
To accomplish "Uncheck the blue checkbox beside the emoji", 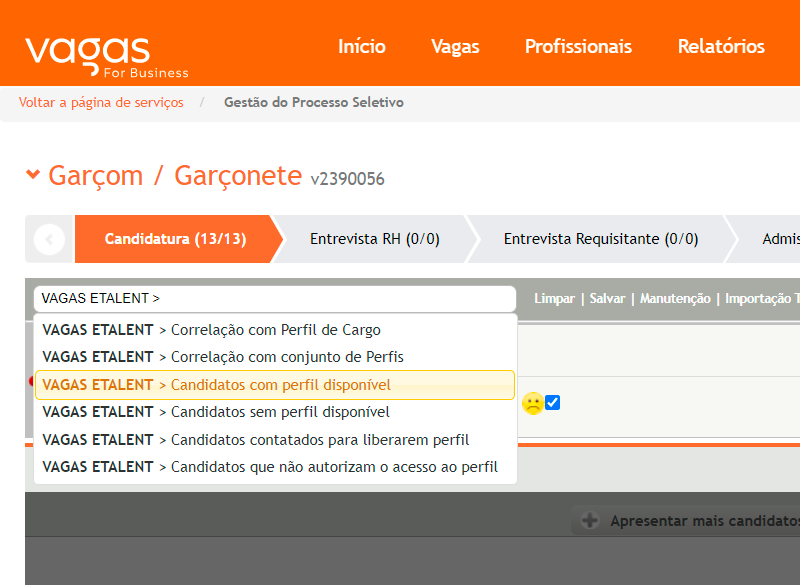I will tap(553, 402).
